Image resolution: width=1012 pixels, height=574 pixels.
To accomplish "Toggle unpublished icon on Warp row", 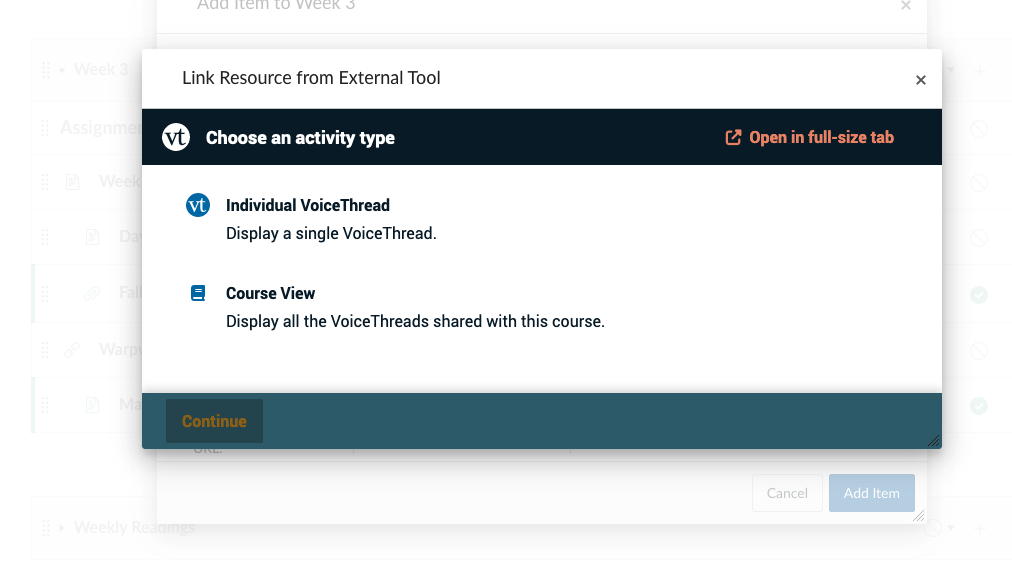I will coord(979,351).
